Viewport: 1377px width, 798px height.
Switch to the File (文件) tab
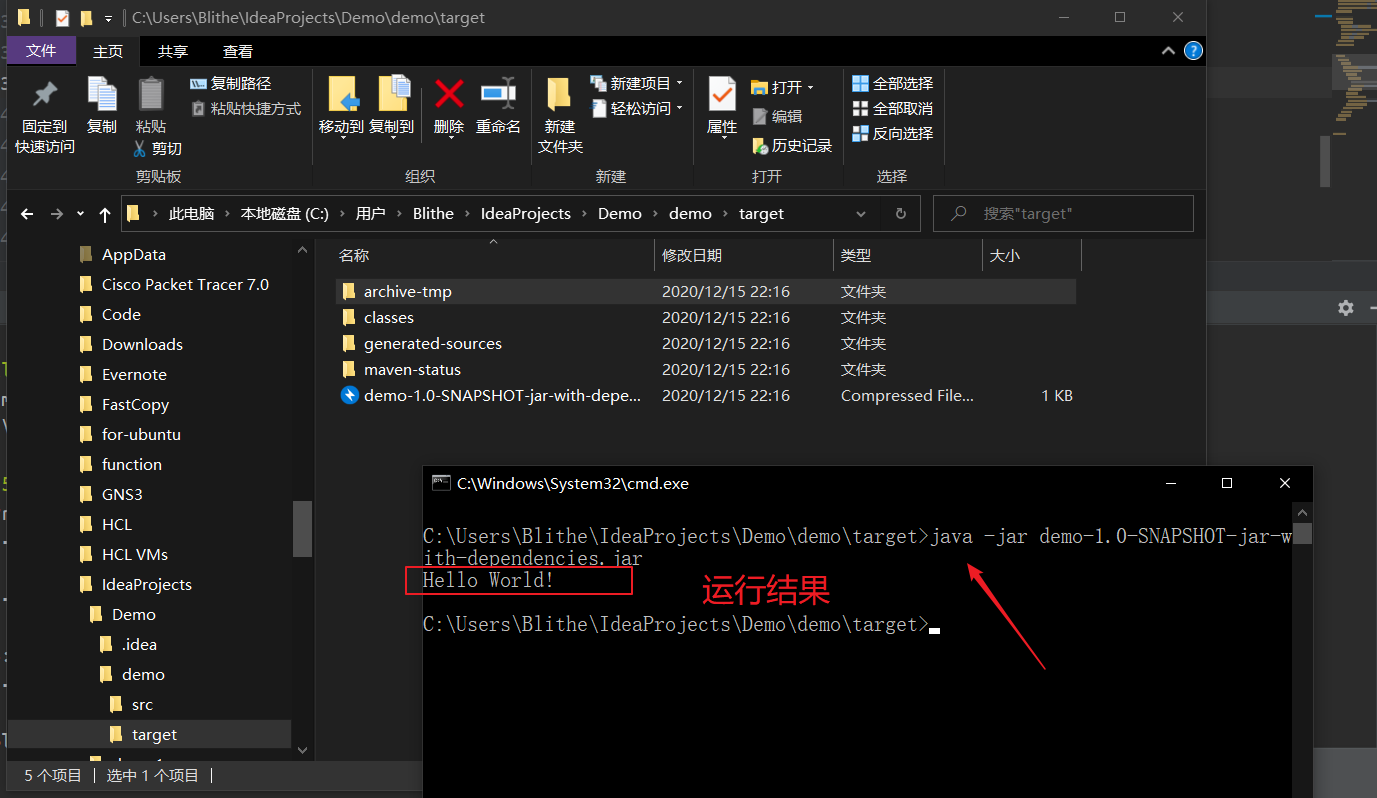41,51
